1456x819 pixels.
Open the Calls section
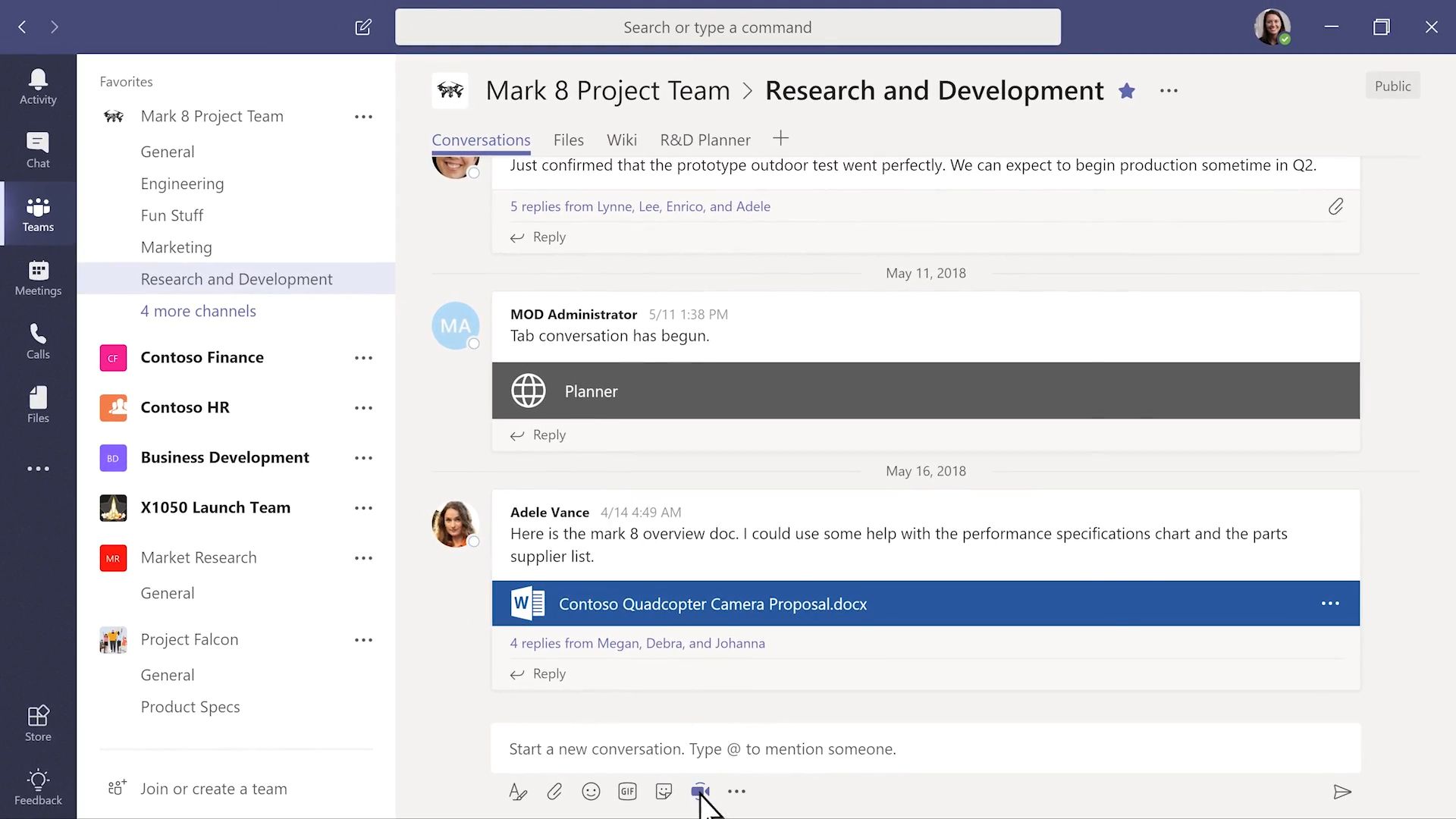click(x=37, y=340)
